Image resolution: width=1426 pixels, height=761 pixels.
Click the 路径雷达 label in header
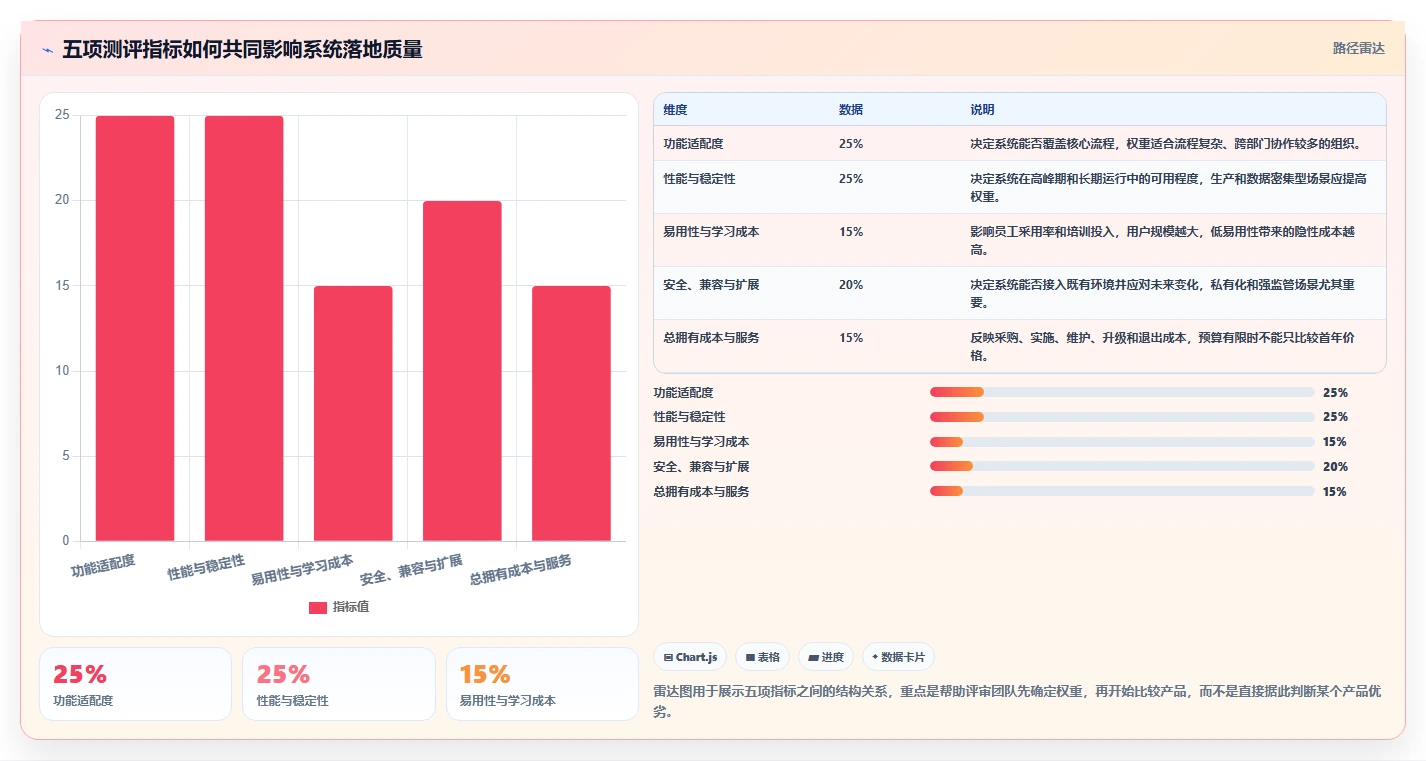(x=1358, y=48)
